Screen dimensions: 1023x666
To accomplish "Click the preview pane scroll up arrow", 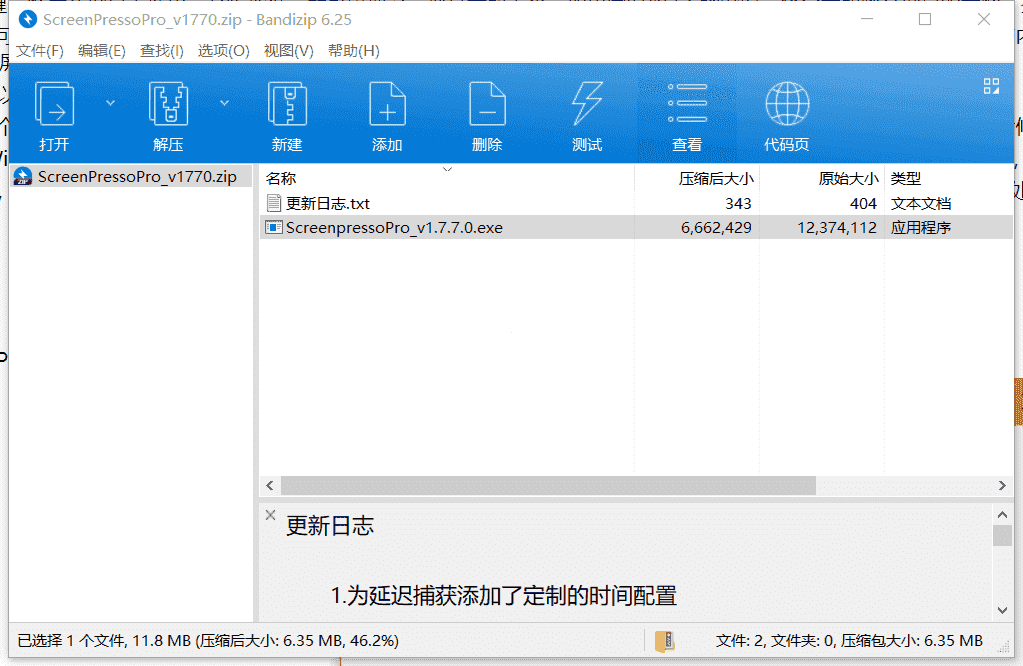I will tap(1002, 515).
